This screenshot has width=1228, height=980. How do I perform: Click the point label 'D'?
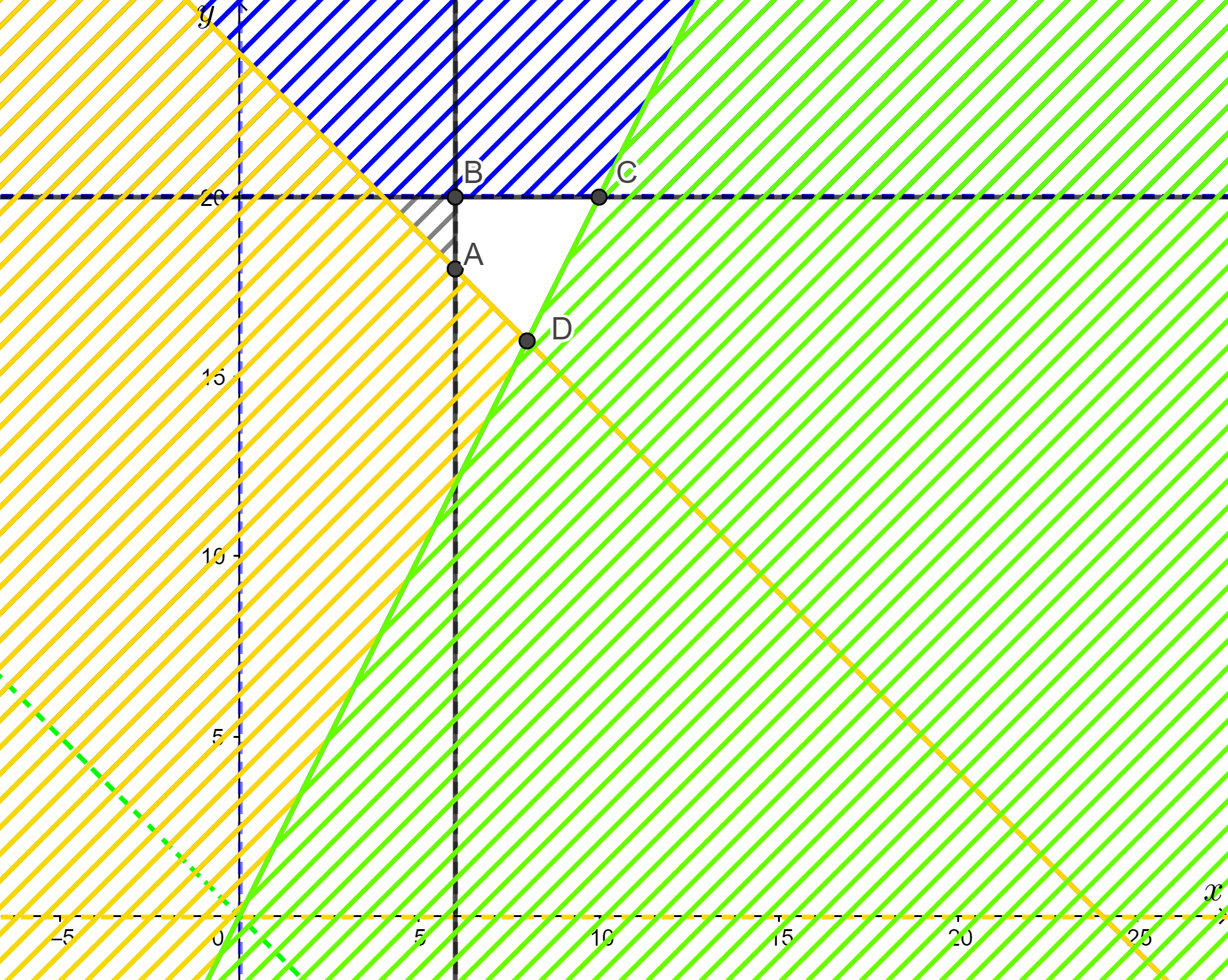pyautogui.click(x=562, y=329)
